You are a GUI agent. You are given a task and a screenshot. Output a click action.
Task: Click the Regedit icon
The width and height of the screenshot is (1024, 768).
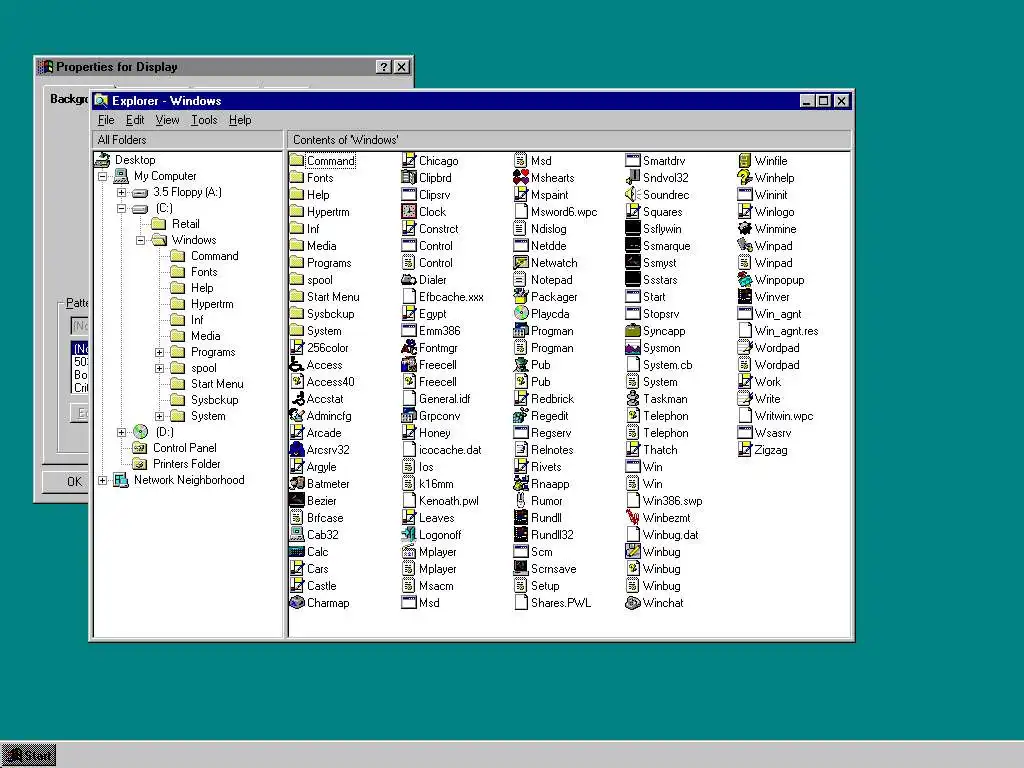click(520, 415)
